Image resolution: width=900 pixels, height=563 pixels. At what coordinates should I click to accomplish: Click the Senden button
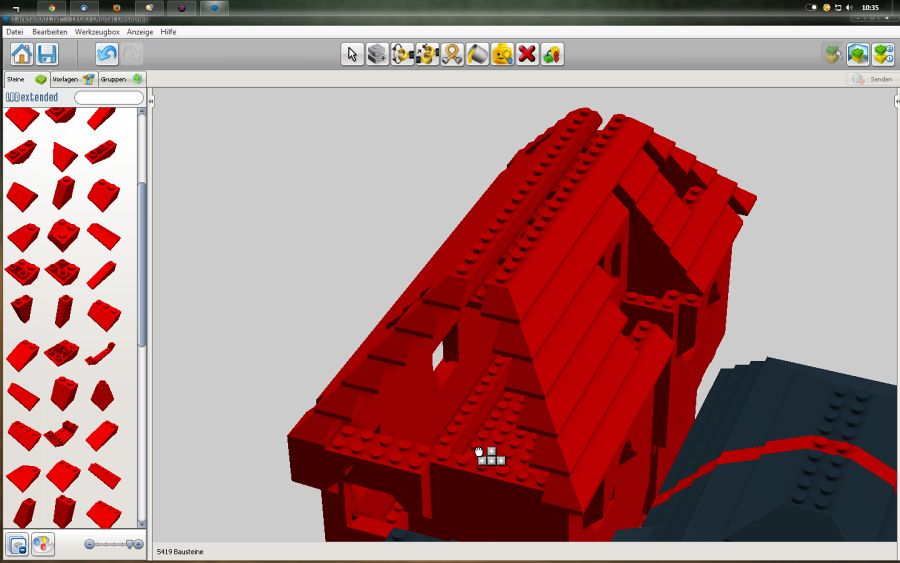point(871,79)
